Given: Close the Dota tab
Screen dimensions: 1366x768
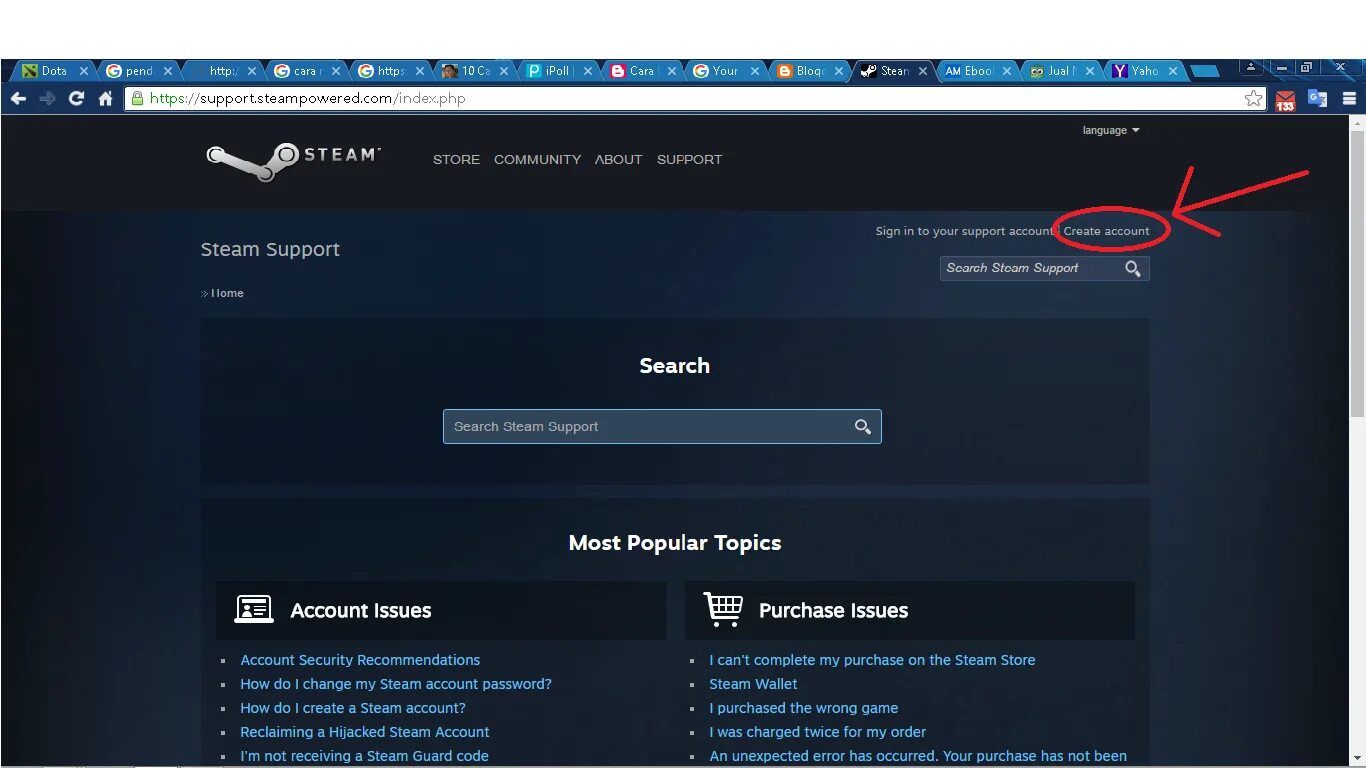Looking at the screenshot, I should pyautogui.click(x=84, y=71).
